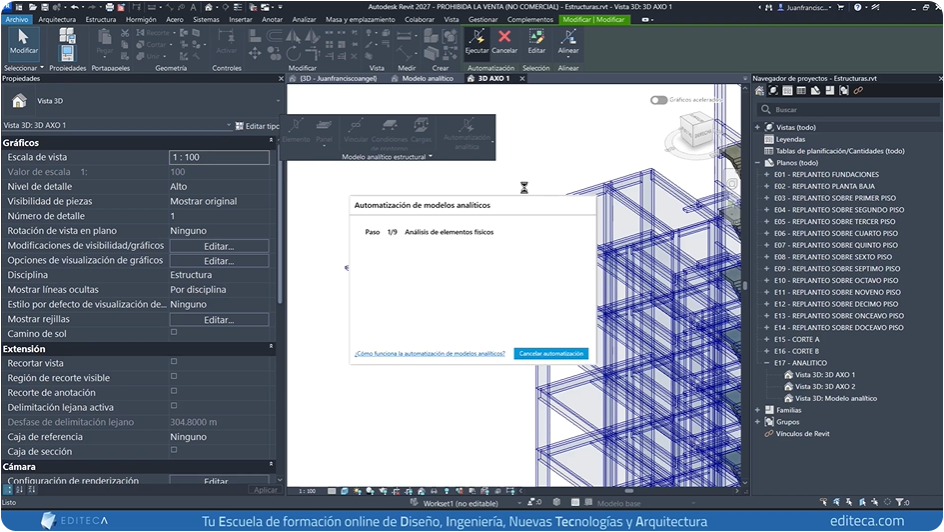
Task: Toggle the Gráficos acelerados switch
Action: click(658, 100)
